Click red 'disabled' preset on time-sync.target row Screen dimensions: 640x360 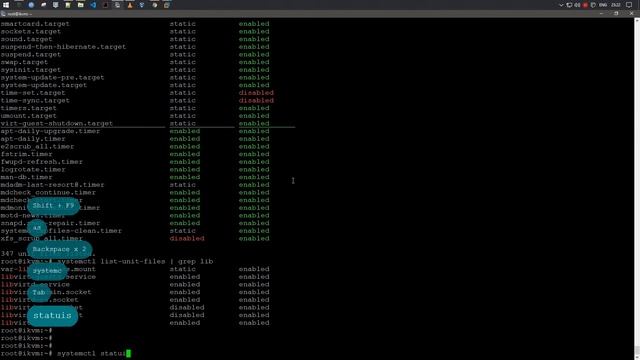click(256, 100)
